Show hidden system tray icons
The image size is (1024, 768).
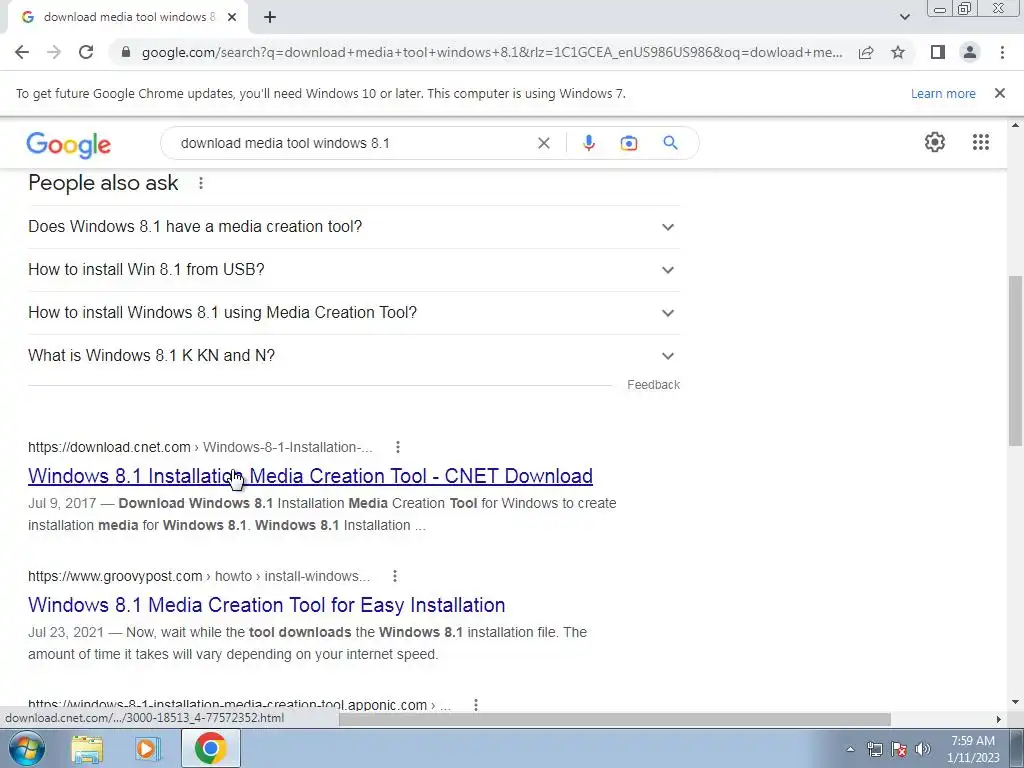point(850,749)
